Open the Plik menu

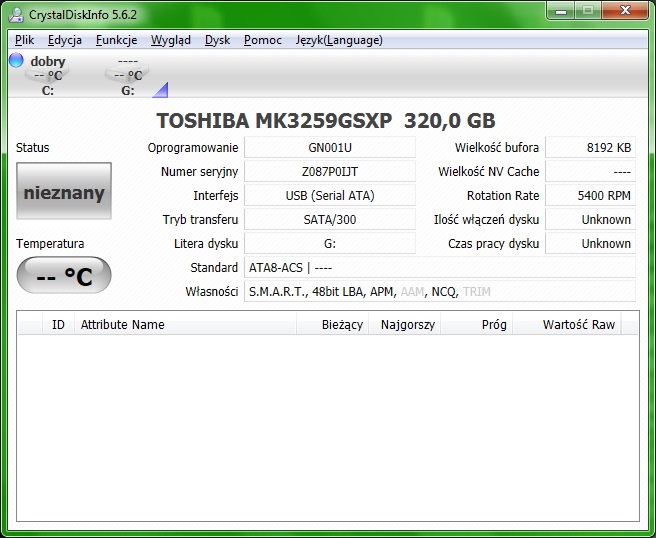(24, 40)
